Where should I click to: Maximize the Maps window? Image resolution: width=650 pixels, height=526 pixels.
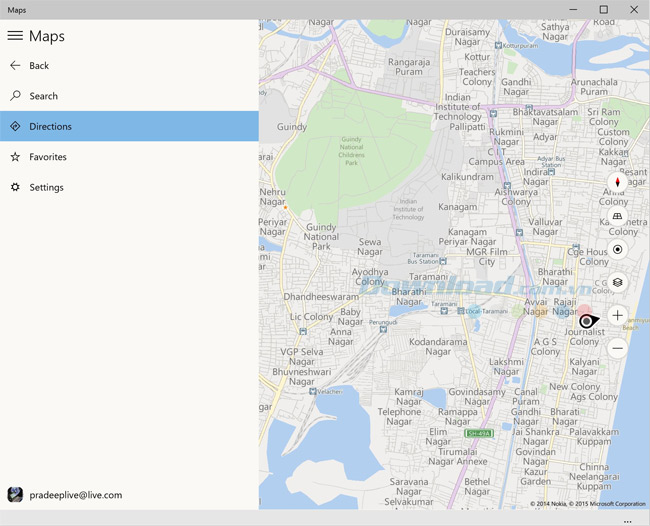(x=603, y=9)
